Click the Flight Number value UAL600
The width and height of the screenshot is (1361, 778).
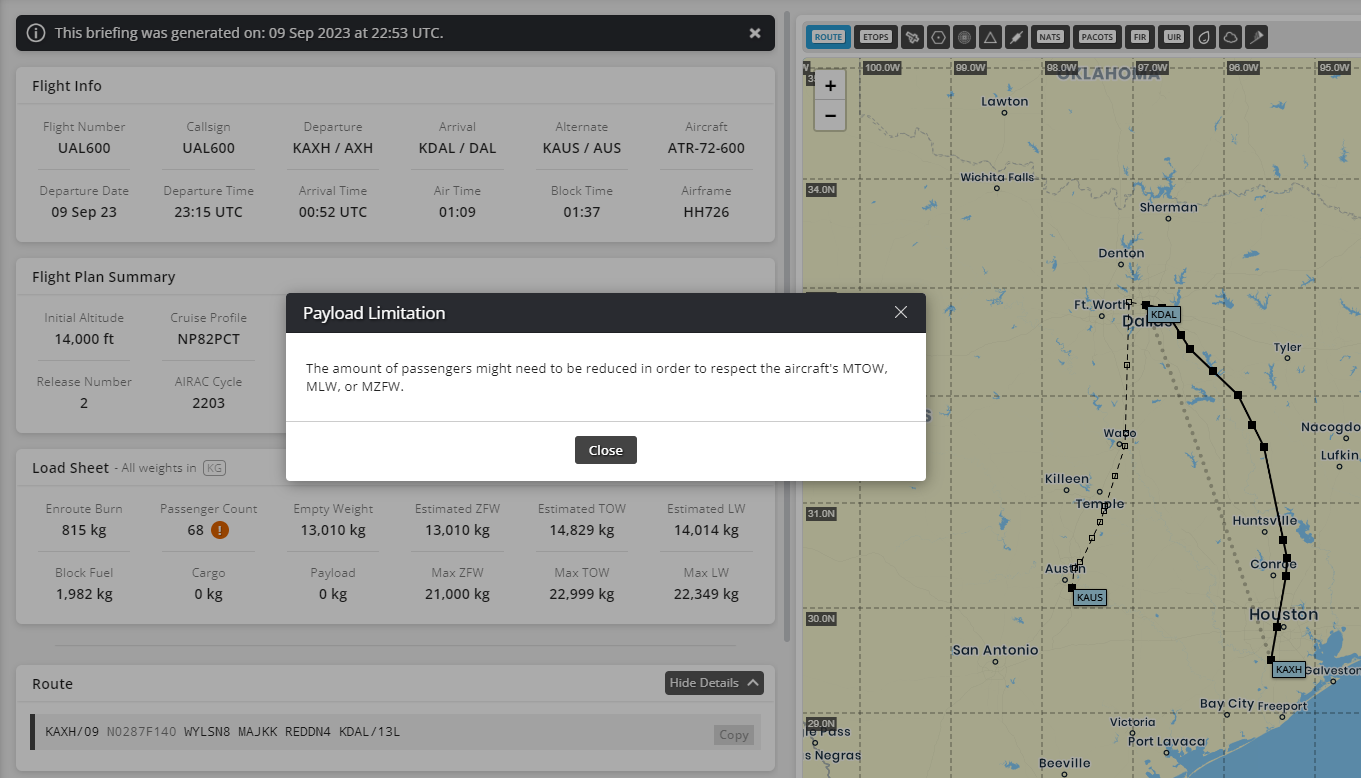coord(84,148)
